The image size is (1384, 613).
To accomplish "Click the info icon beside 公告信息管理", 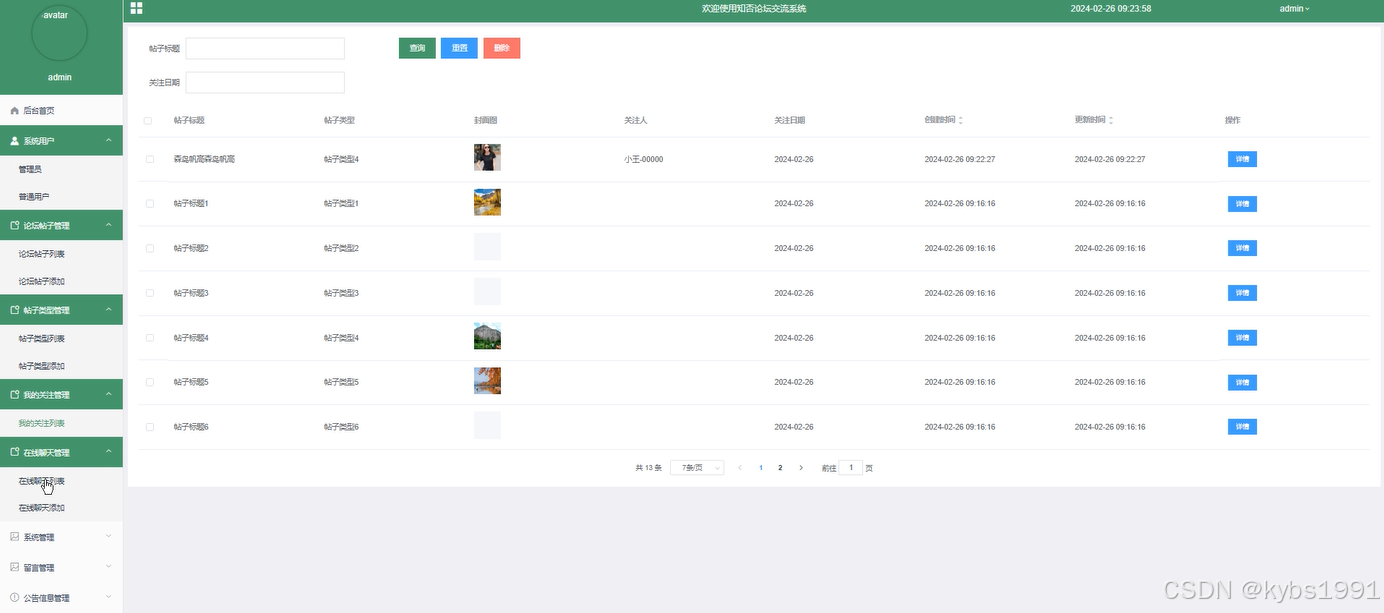I will click(14, 598).
